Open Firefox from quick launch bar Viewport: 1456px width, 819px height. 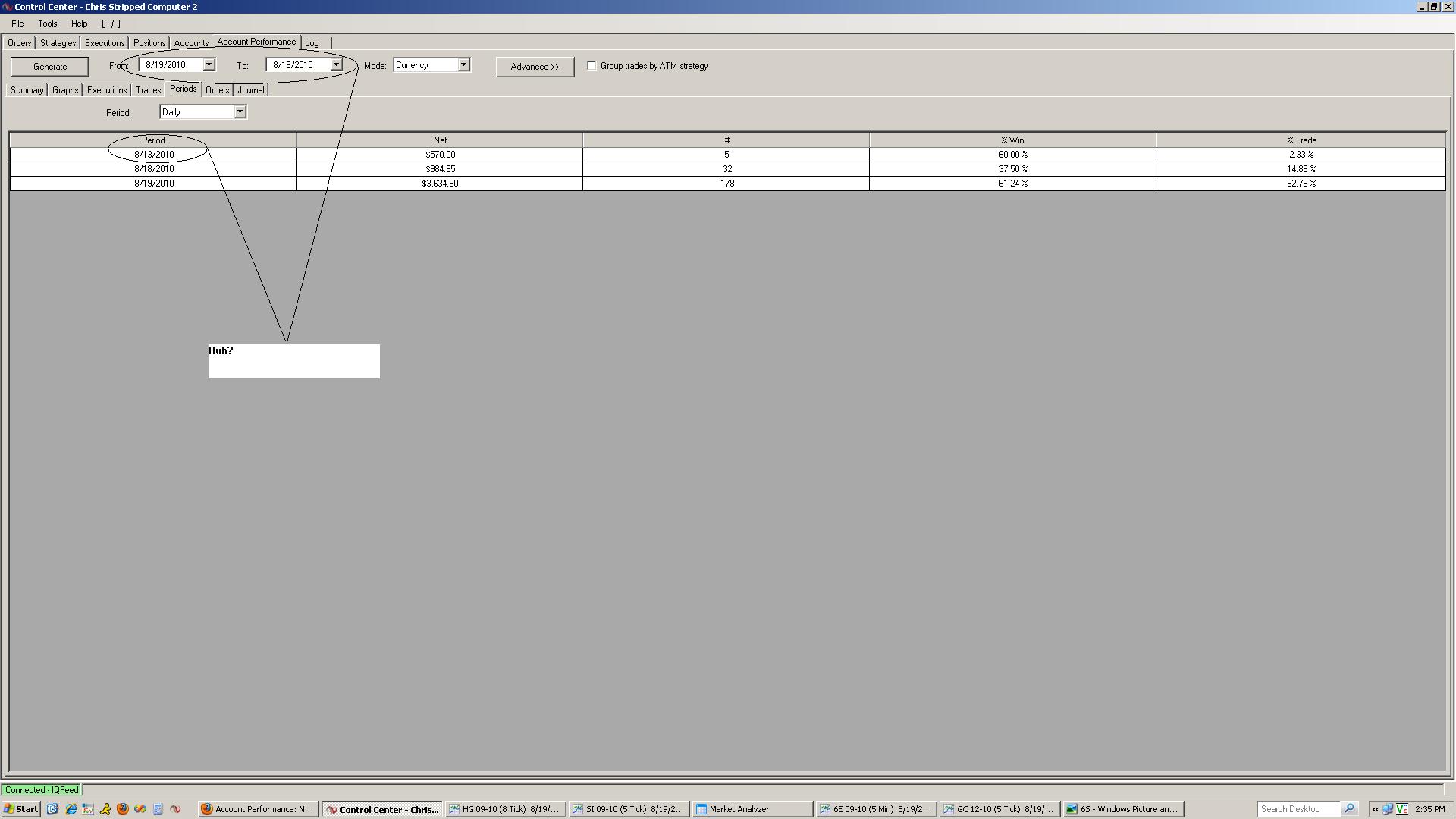tap(123, 809)
